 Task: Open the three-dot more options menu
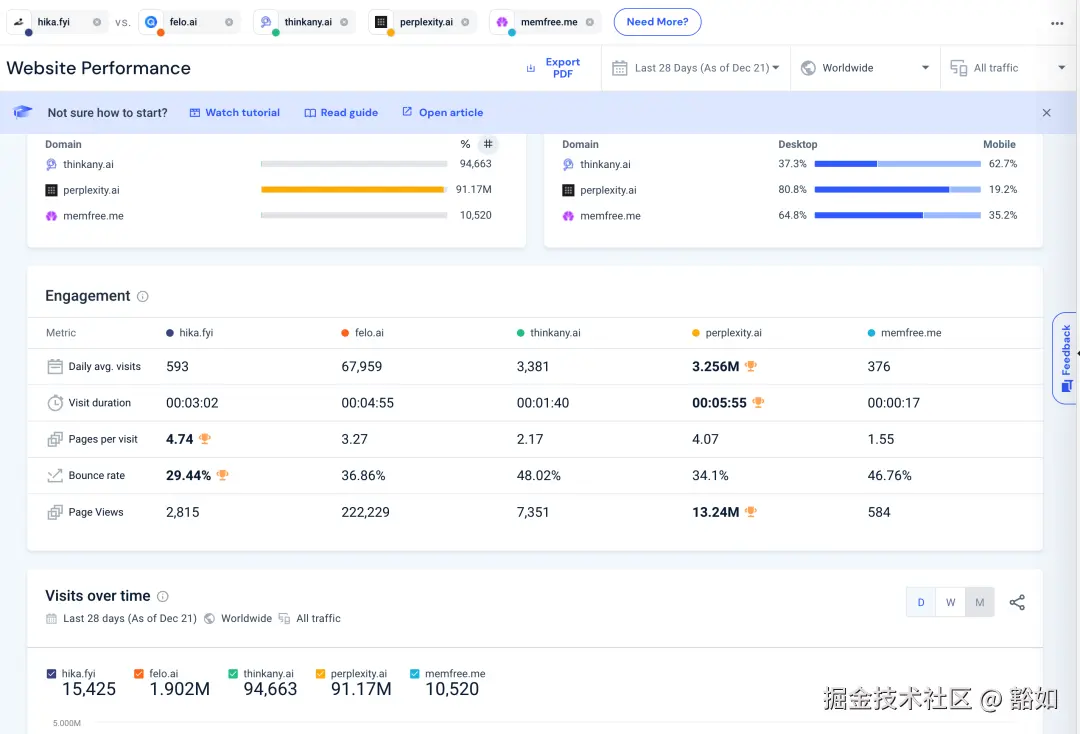[x=1057, y=23]
